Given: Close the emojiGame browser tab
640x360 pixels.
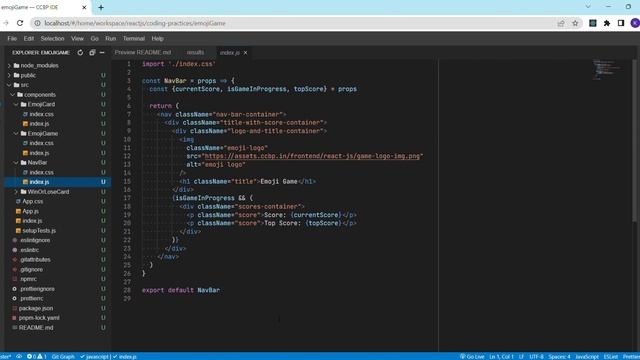Looking at the screenshot, I should click(x=84, y=7).
